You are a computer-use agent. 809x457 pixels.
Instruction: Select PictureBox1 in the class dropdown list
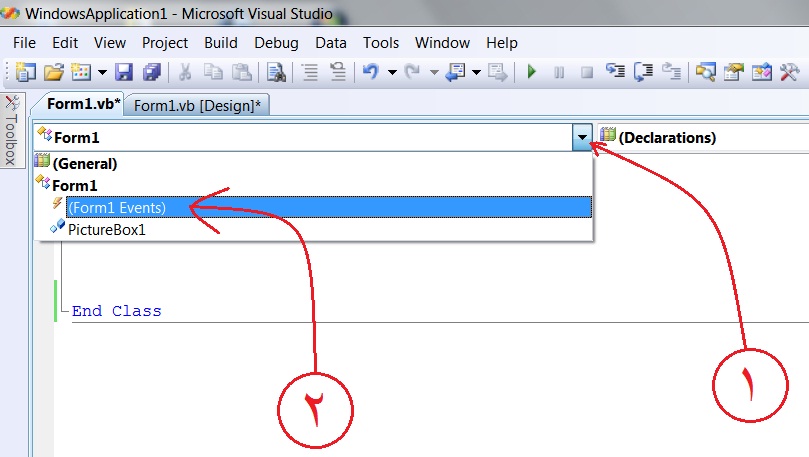tap(314, 230)
